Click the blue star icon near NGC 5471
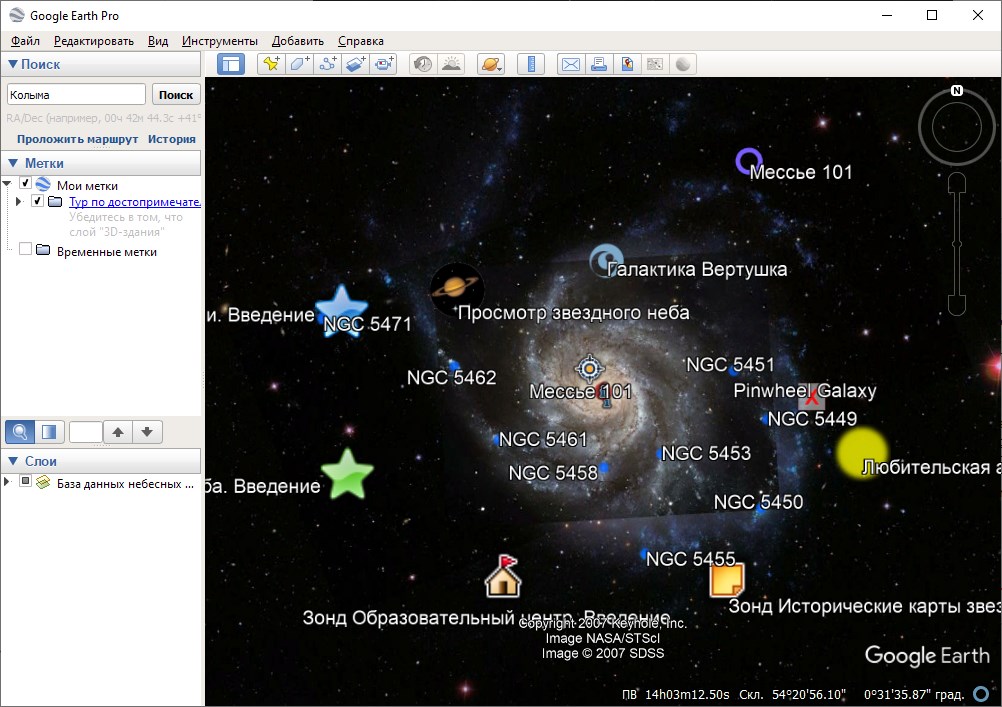 click(342, 309)
